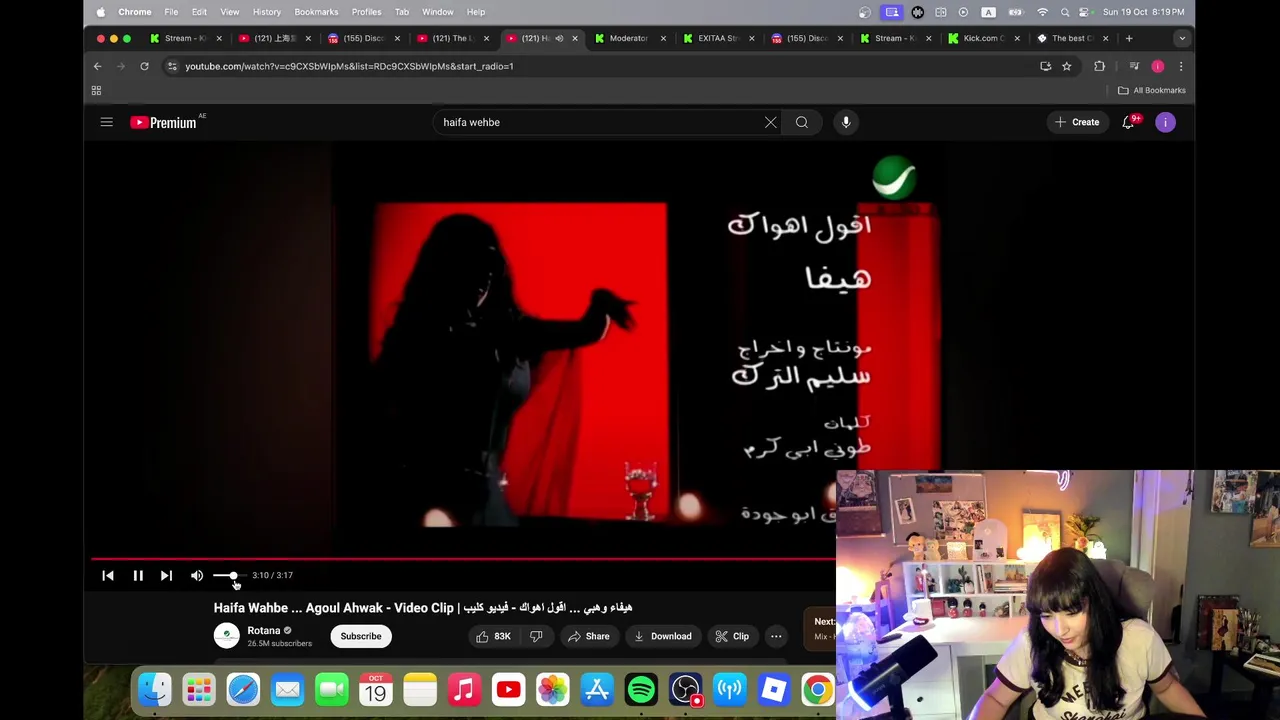Open the Music app in the dock
The width and height of the screenshot is (1280, 720).
tap(464, 690)
